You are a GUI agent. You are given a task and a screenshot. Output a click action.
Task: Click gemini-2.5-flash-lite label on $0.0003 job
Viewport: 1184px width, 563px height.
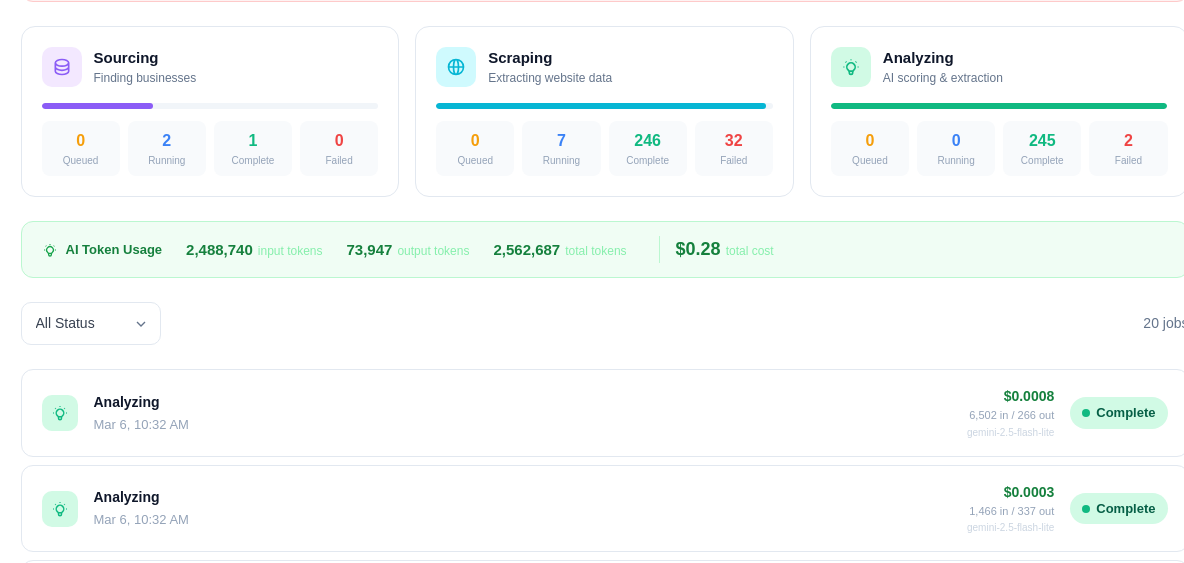point(1010,528)
